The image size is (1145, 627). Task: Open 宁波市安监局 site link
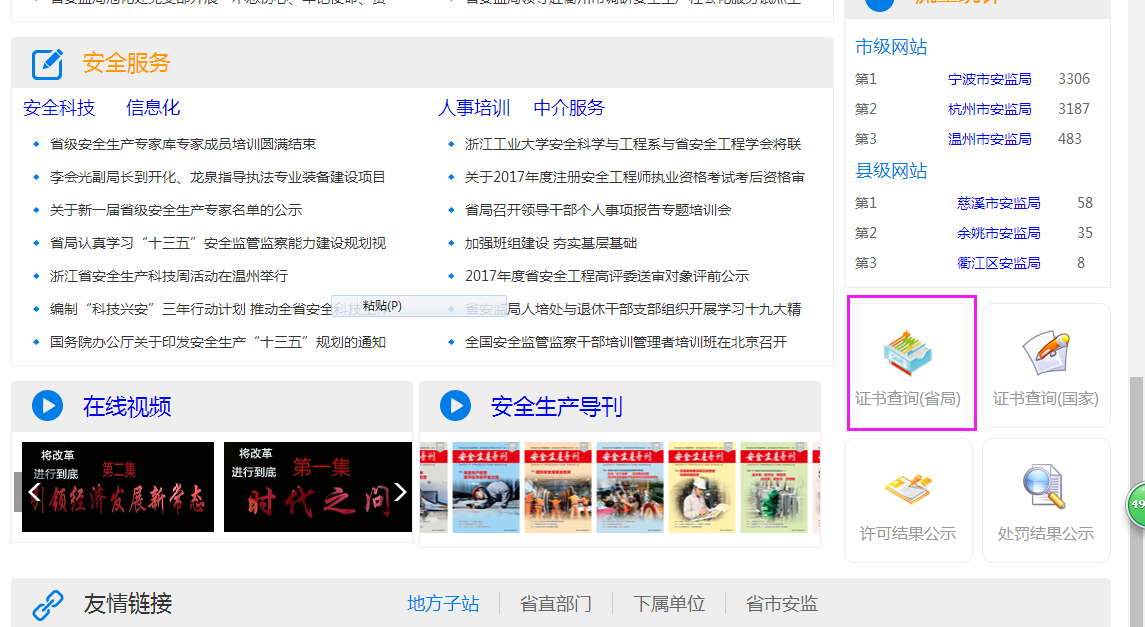click(x=989, y=79)
